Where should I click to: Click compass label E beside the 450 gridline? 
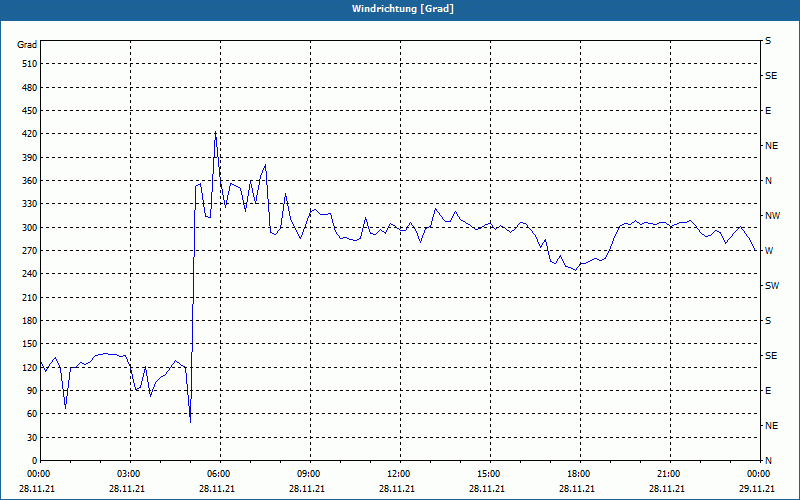click(x=768, y=111)
